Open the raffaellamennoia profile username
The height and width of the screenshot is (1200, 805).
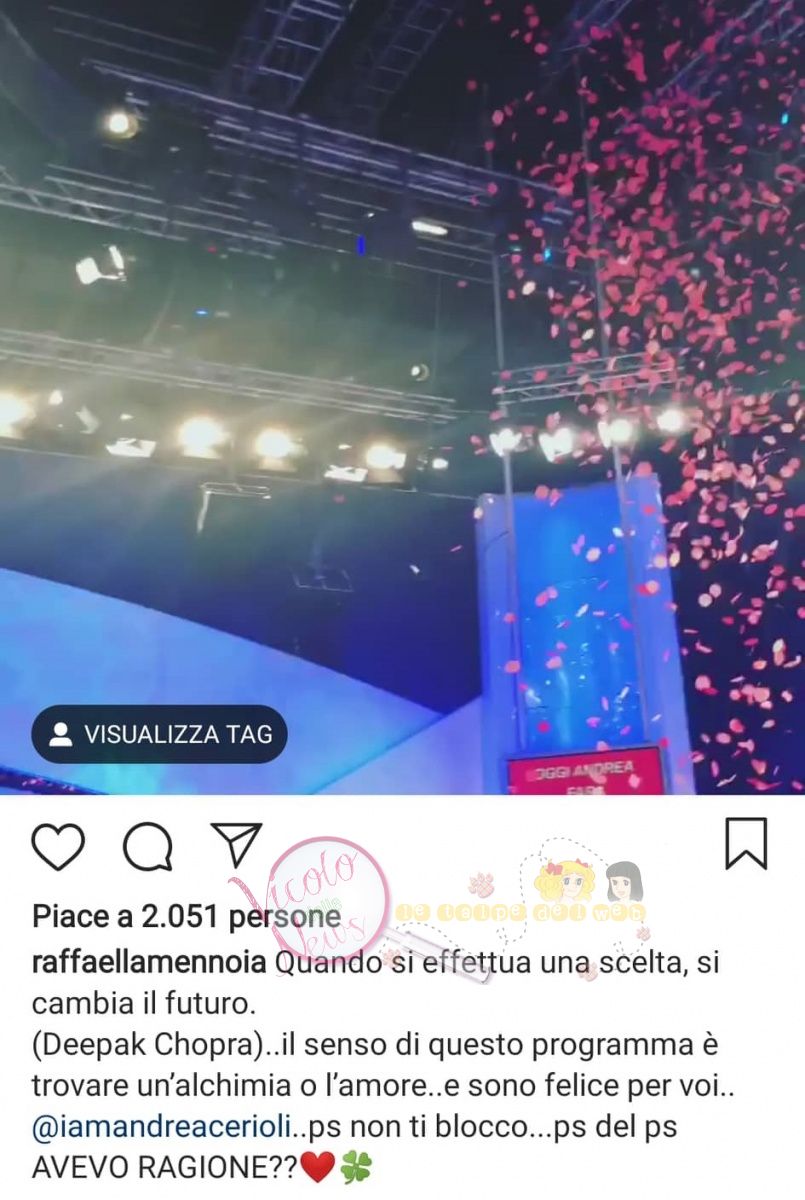coord(149,964)
